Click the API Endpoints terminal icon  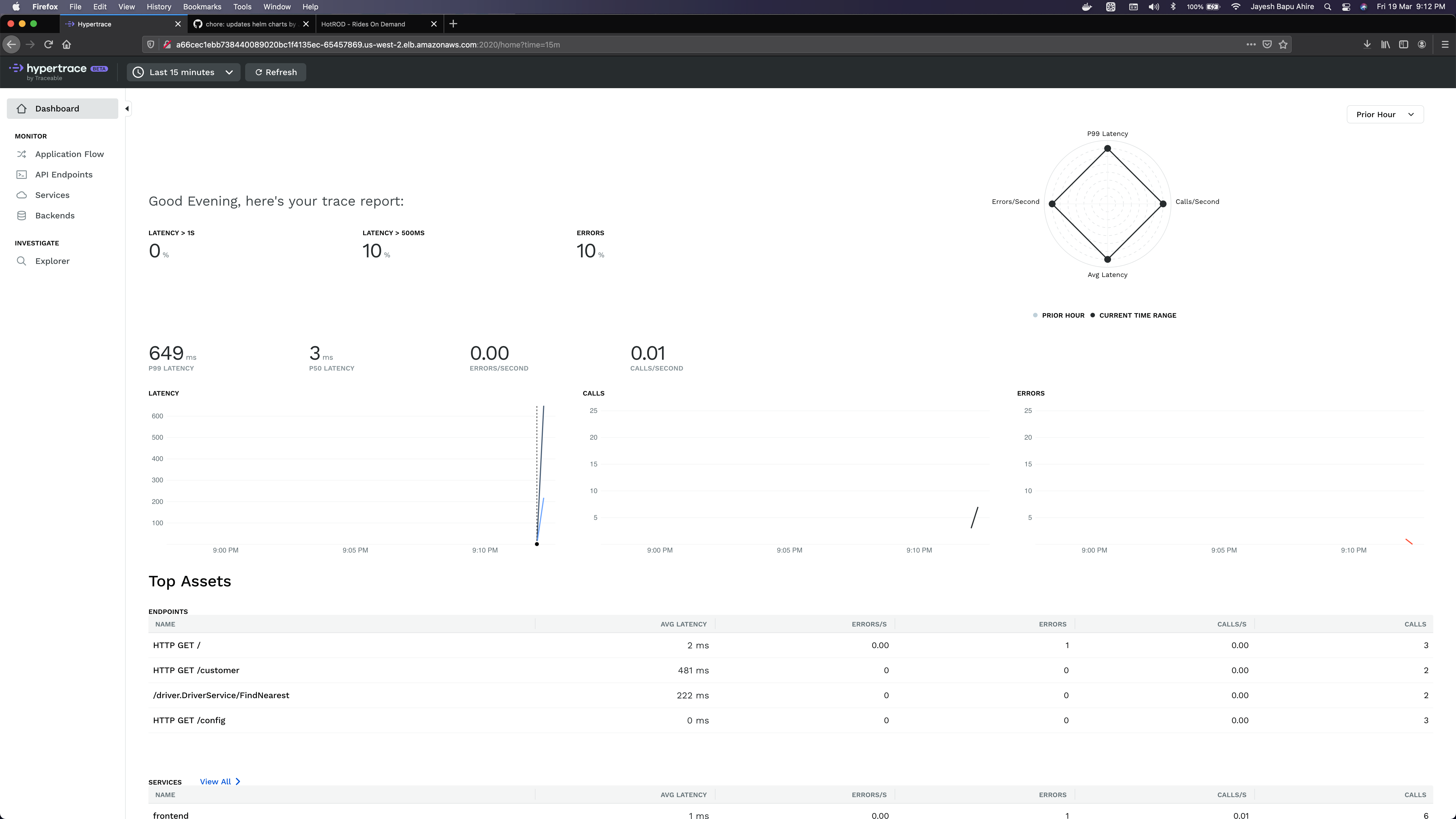click(x=22, y=175)
